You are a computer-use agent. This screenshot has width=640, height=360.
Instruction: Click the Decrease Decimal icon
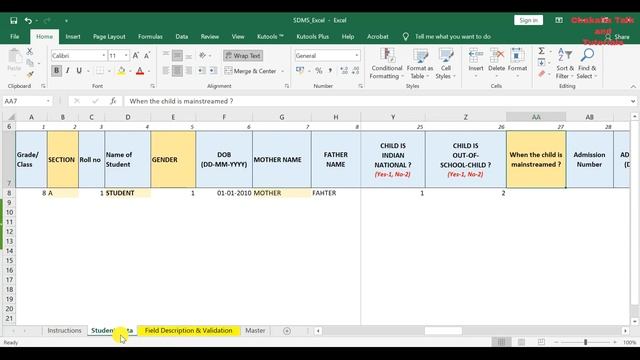(356, 71)
